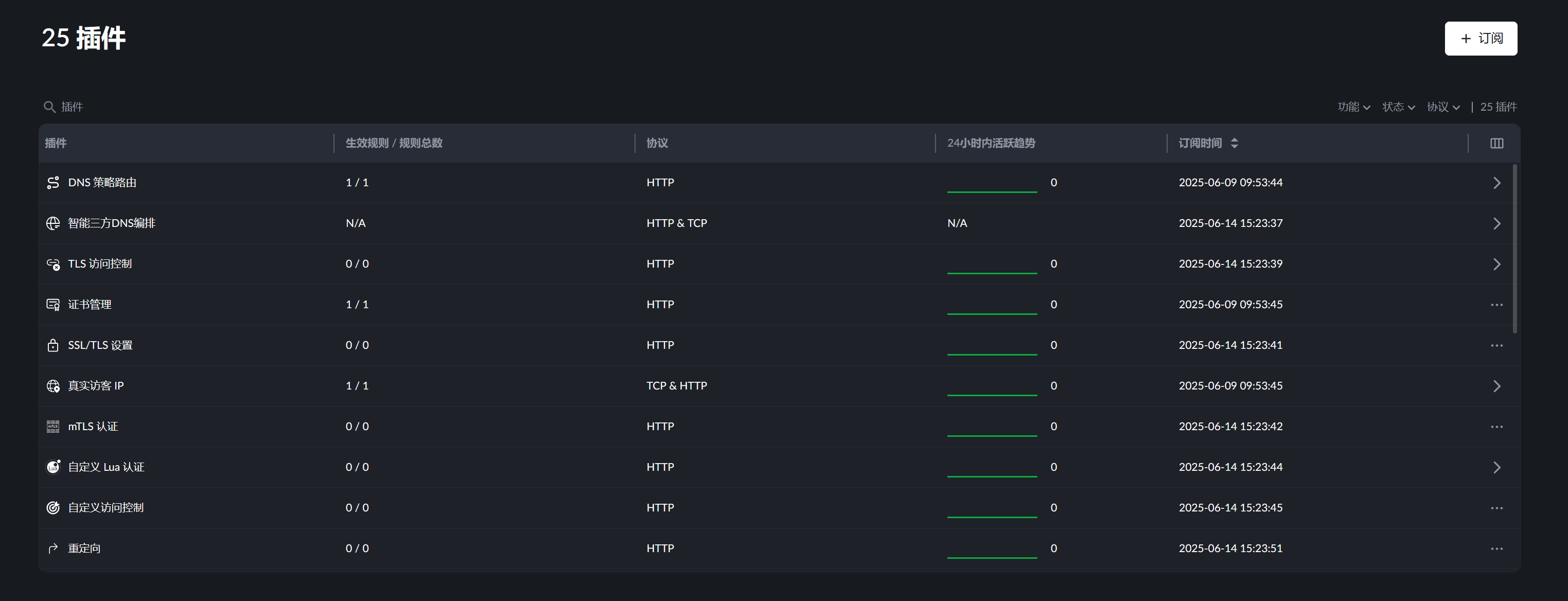Open the 状态 filter dropdown
The image size is (1568, 601).
(1398, 107)
